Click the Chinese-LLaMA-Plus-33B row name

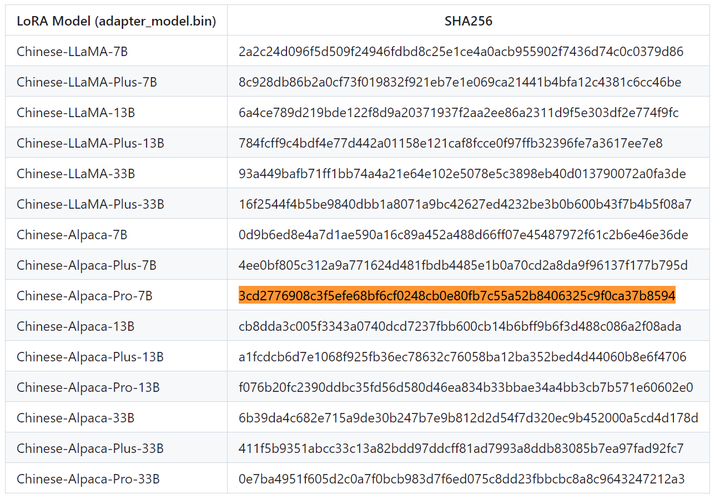(x=90, y=204)
